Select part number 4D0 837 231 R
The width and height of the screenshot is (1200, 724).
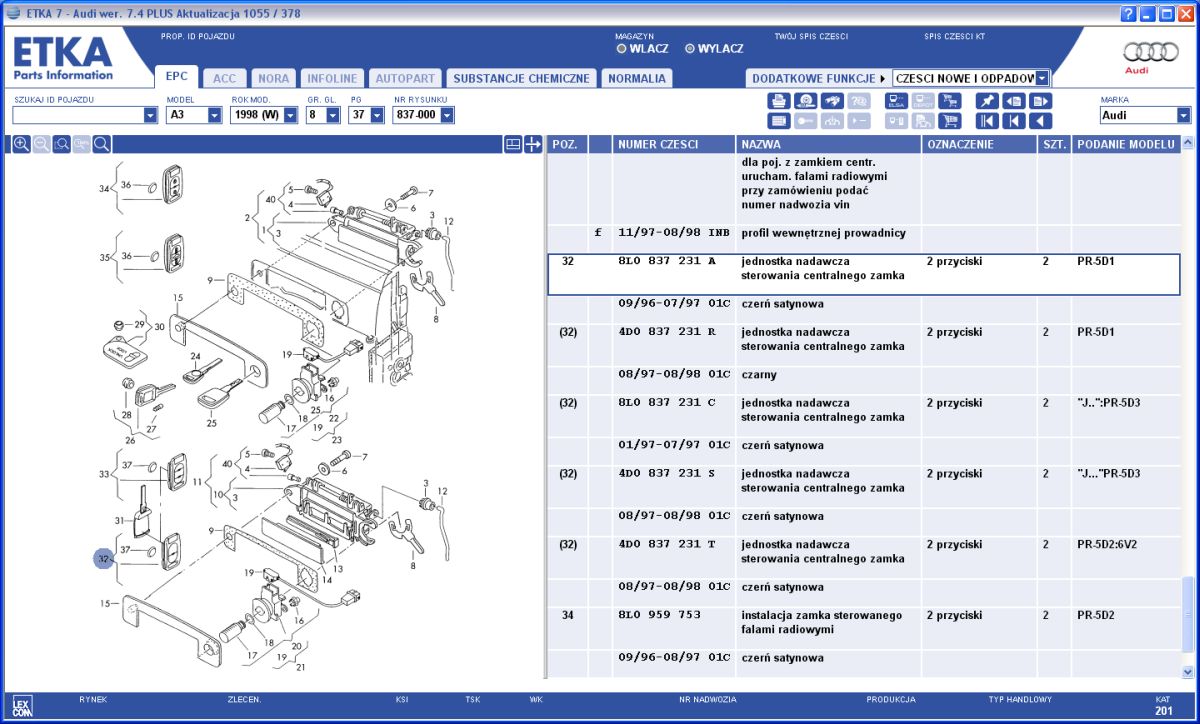tap(667, 332)
